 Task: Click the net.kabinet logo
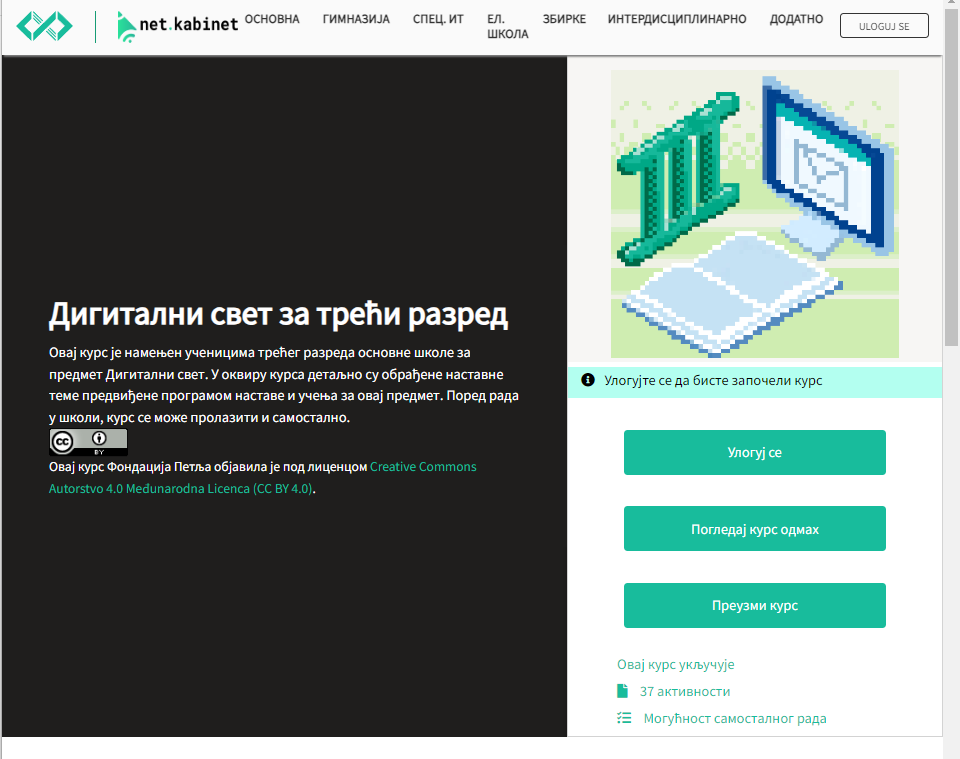pos(177,26)
